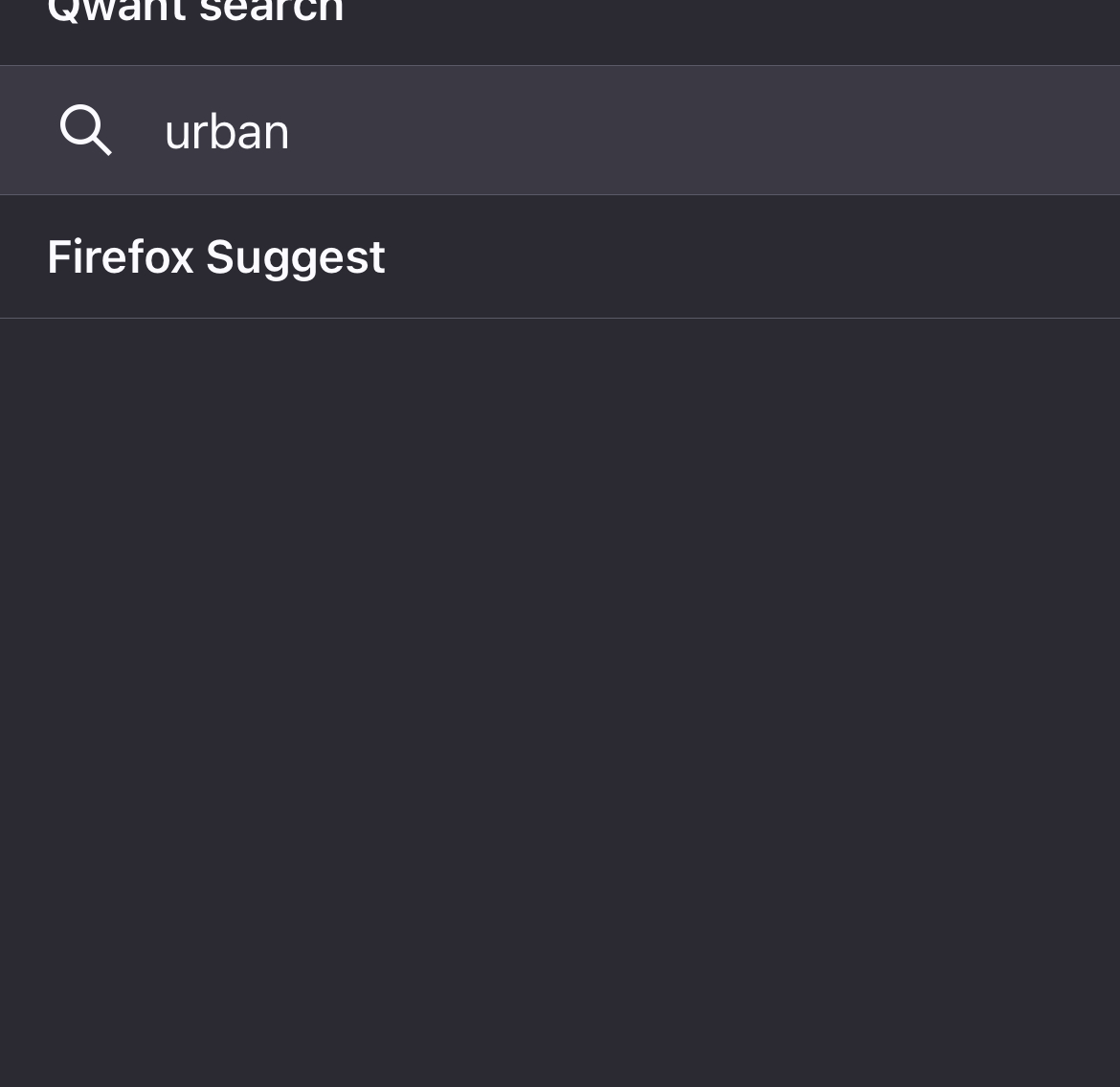1120x1087 pixels.
Task: Select the magnifying glass in Qwant results
Action: (85, 130)
